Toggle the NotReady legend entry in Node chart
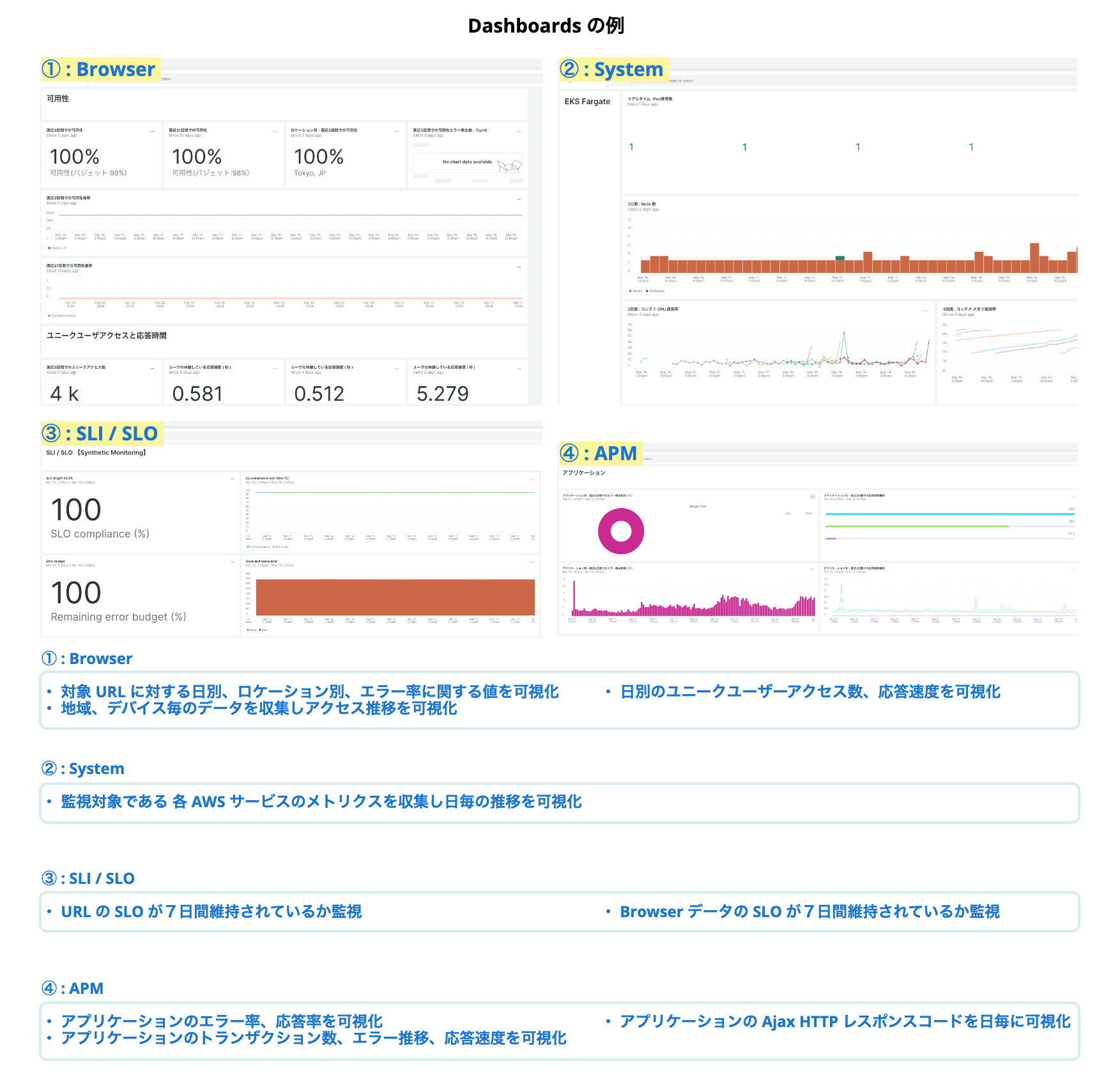Image resolution: width=1120 pixels, height=1091 pixels. pyautogui.click(x=656, y=291)
